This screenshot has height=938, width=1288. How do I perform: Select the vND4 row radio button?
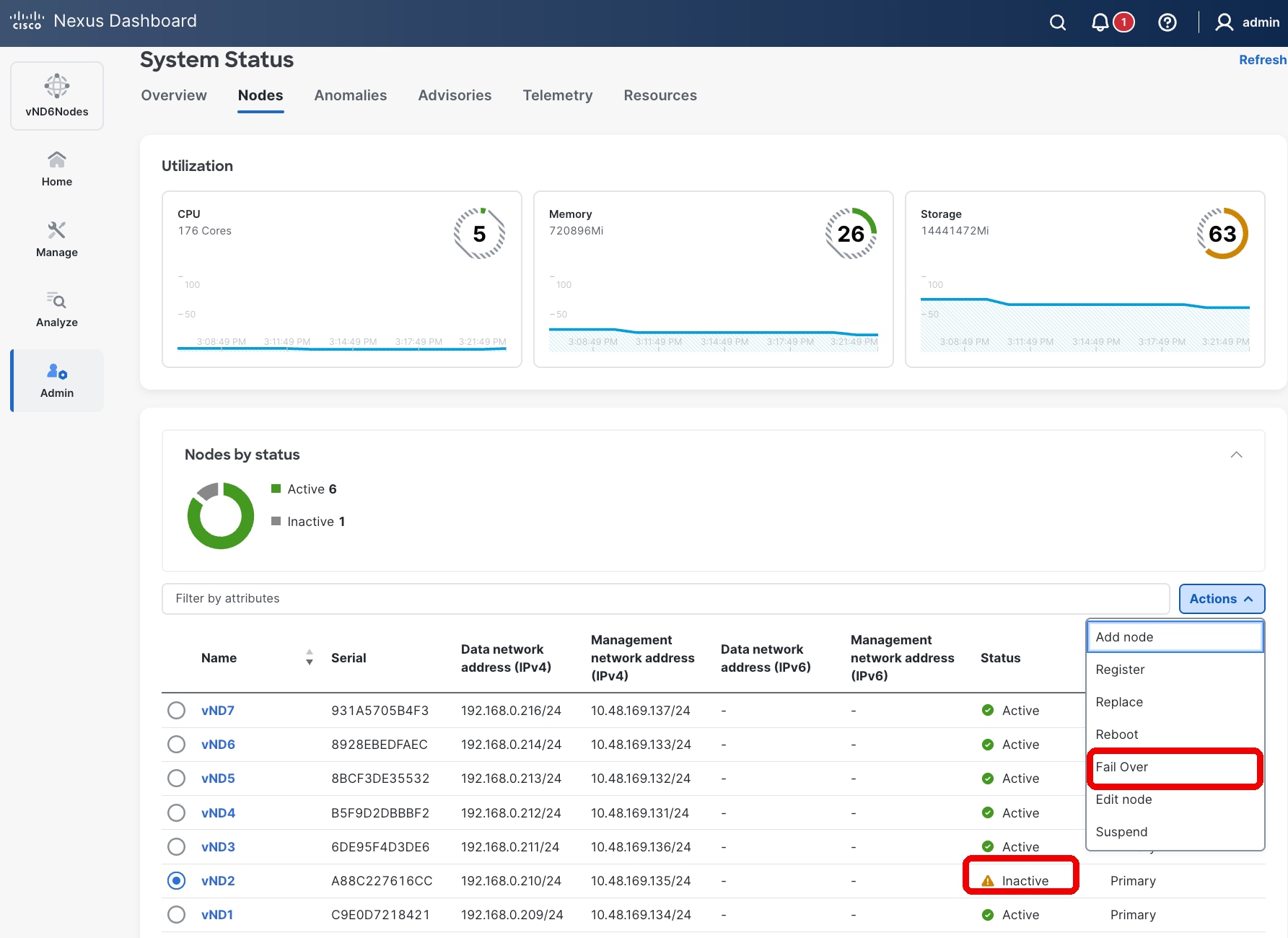tap(176, 812)
